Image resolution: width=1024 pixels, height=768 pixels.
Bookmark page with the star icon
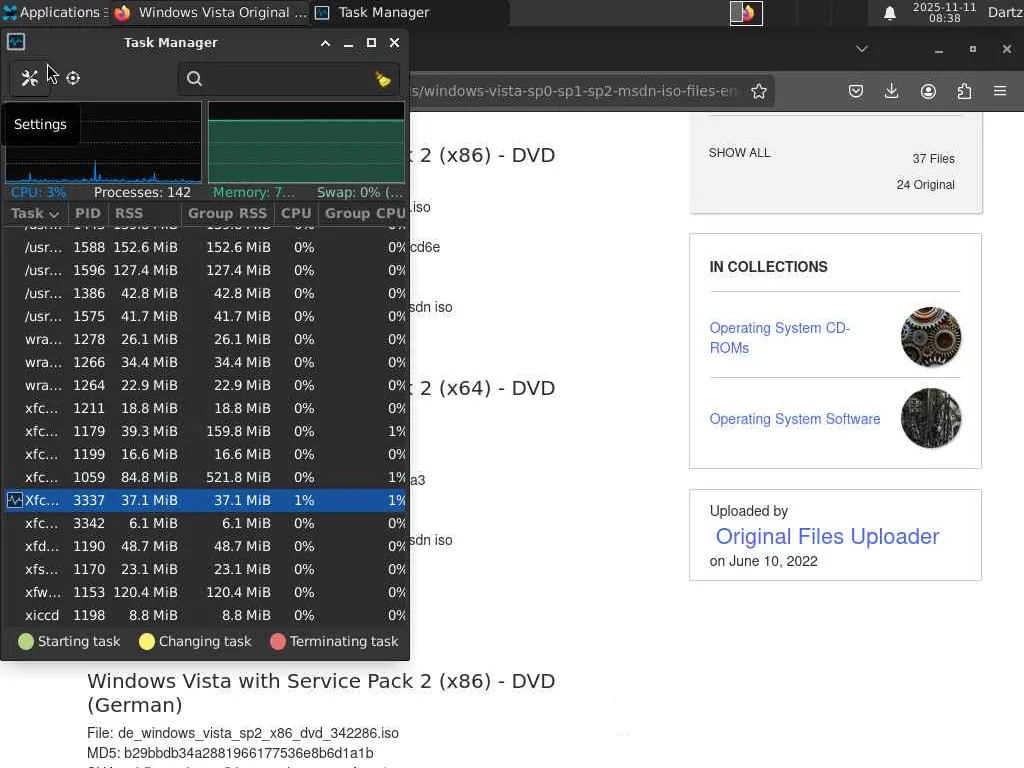pos(758,91)
